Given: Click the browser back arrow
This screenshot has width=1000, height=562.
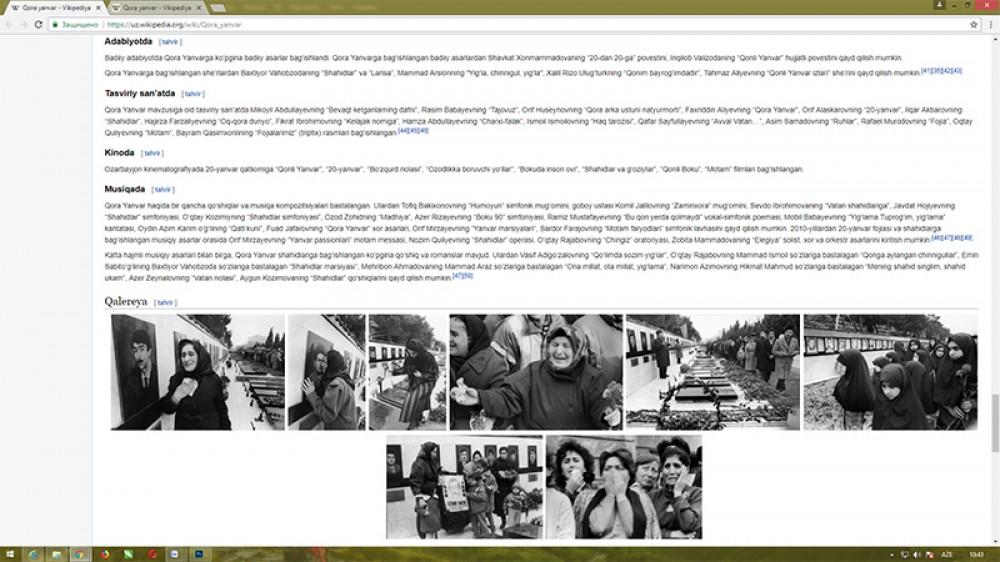Looking at the screenshot, I should click(x=9, y=24).
